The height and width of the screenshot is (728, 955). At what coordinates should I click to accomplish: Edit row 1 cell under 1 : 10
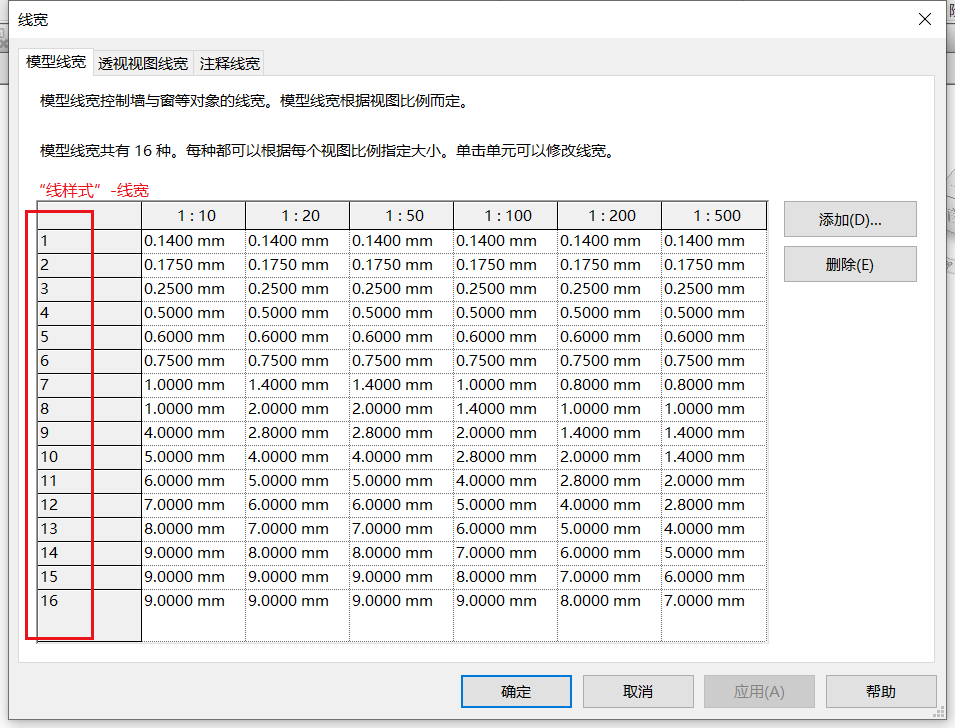[x=194, y=241]
